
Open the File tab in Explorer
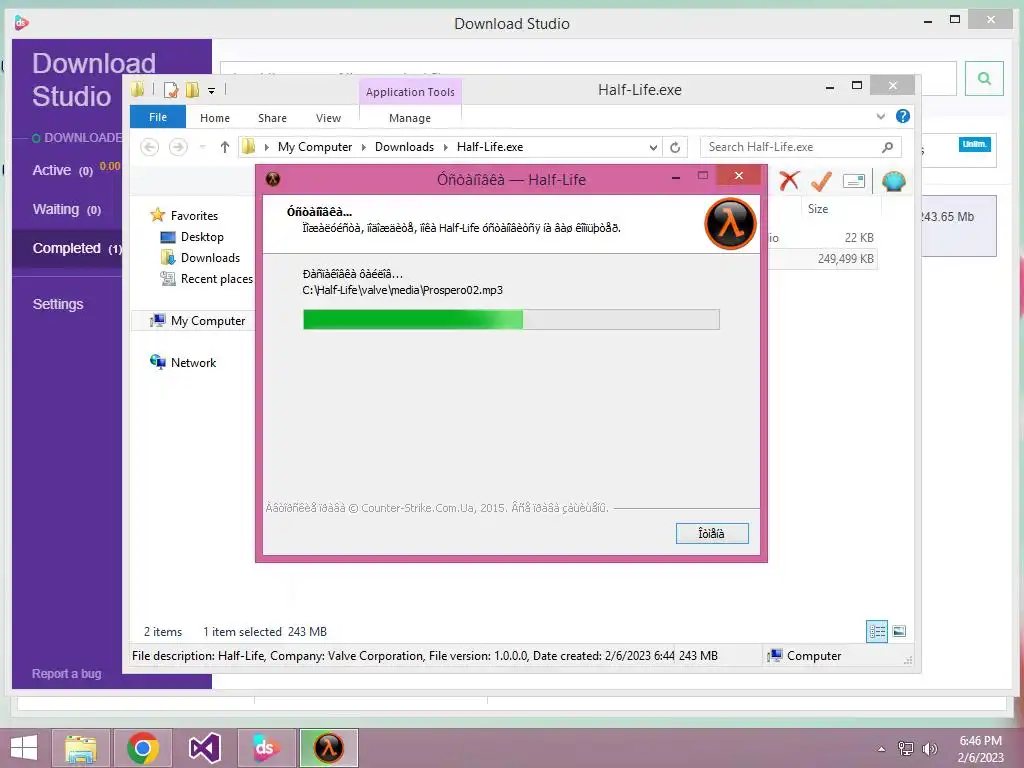[x=158, y=117]
